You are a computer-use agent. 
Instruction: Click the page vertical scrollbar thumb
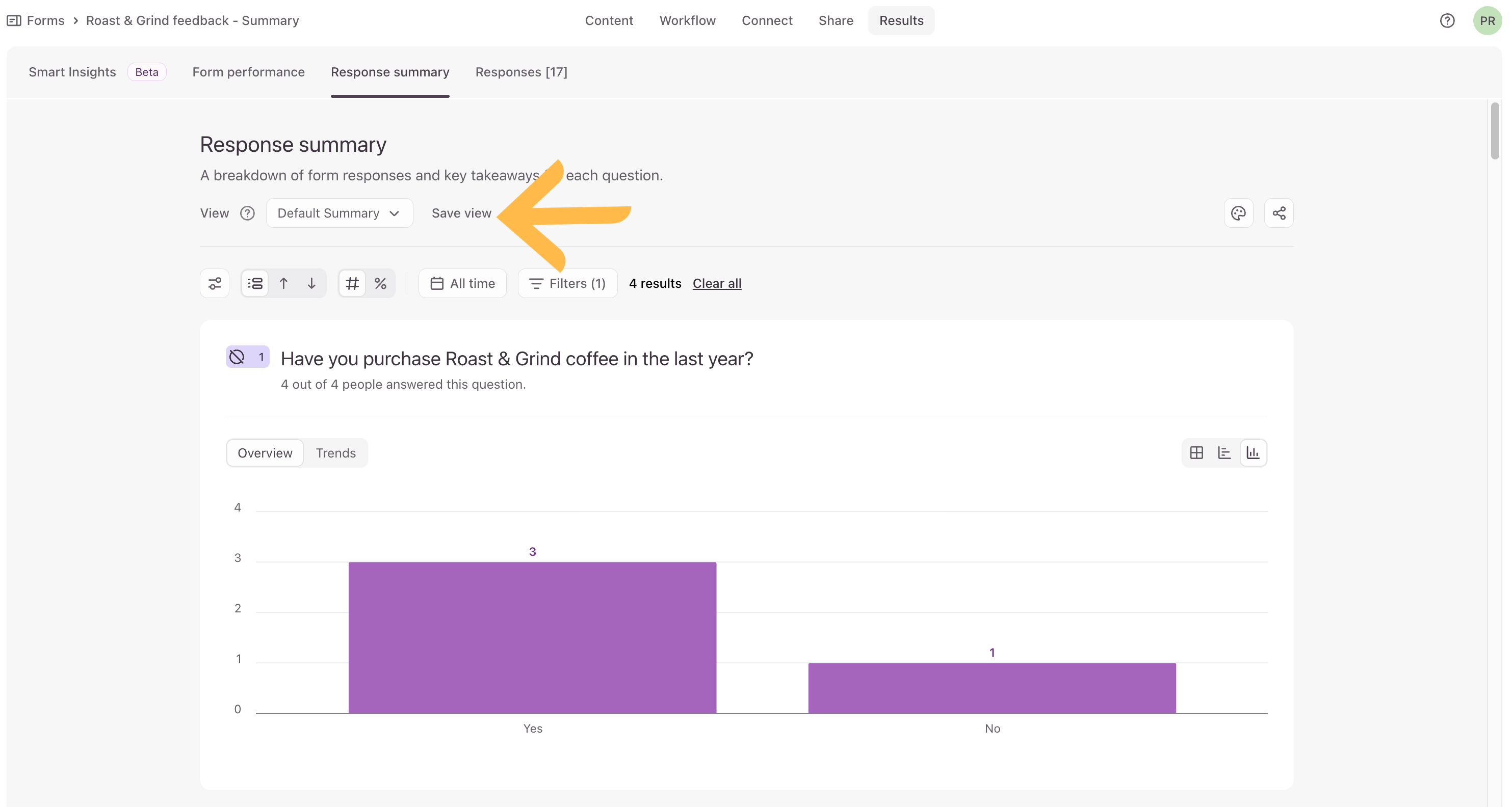coord(1494,130)
